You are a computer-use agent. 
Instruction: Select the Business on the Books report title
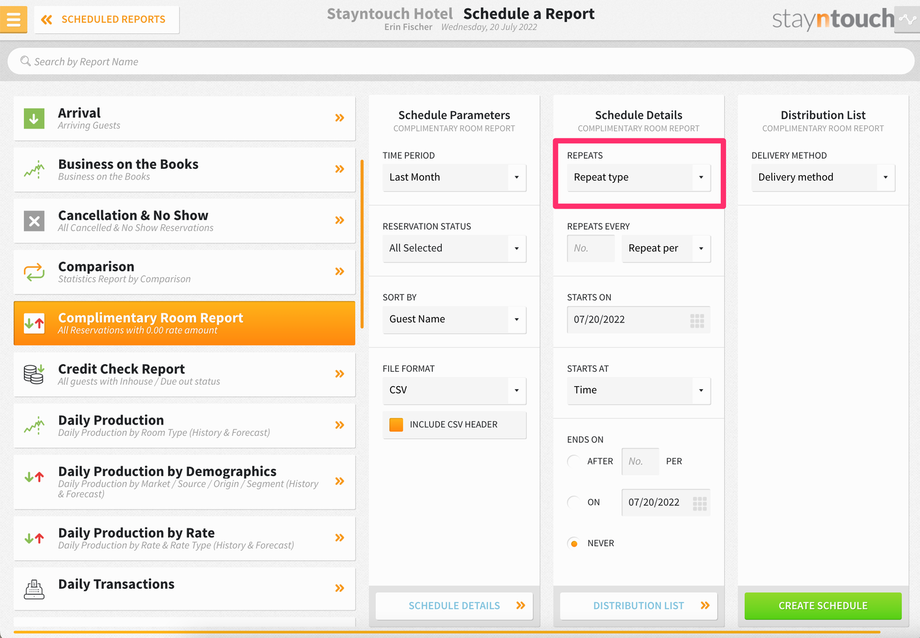pos(128,164)
